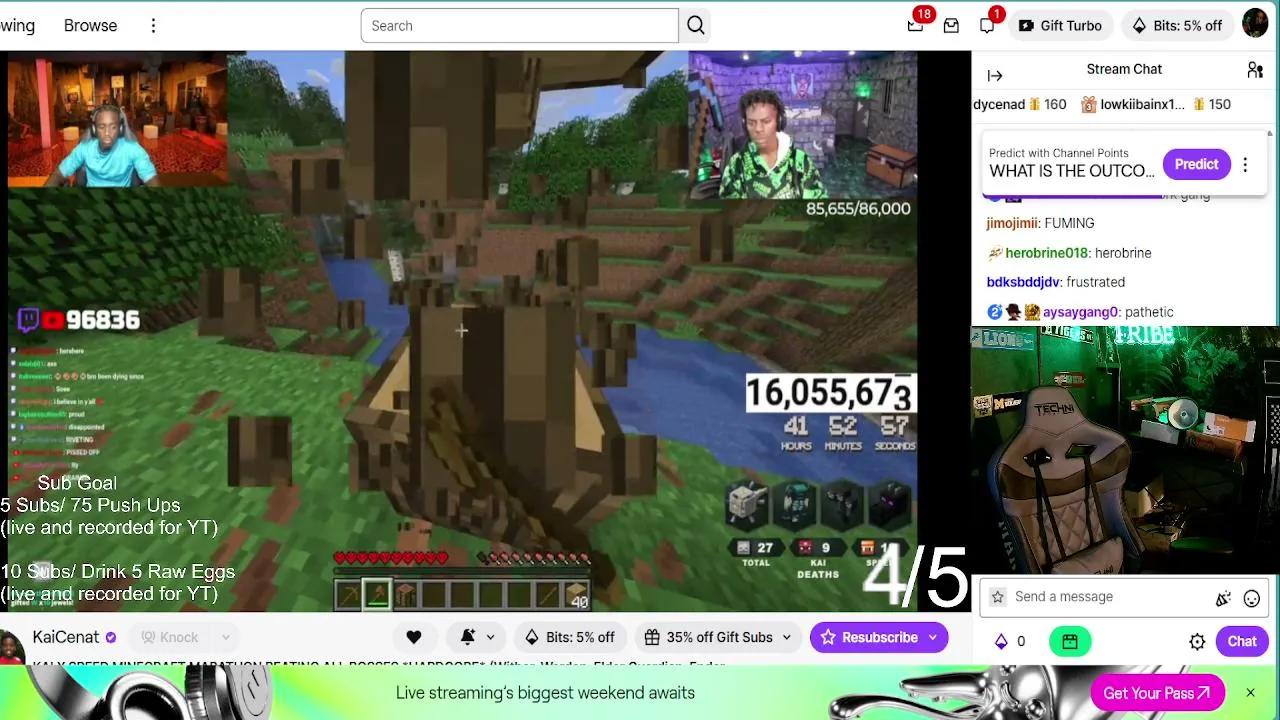Open the speech bubble icon with 1 badge

point(987,25)
